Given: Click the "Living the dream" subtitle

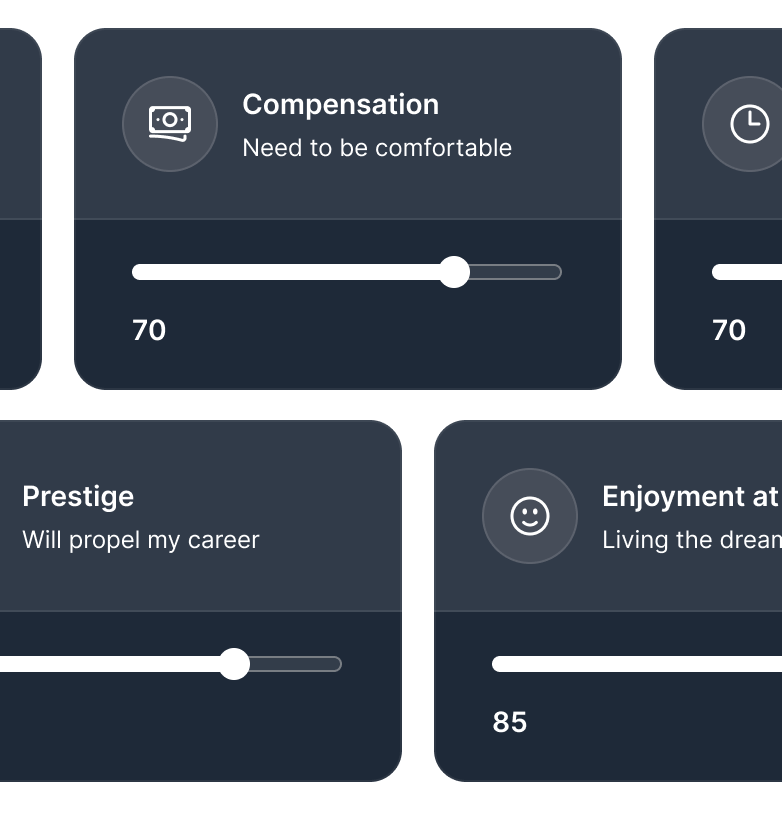Looking at the screenshot, I should [692, 540].
